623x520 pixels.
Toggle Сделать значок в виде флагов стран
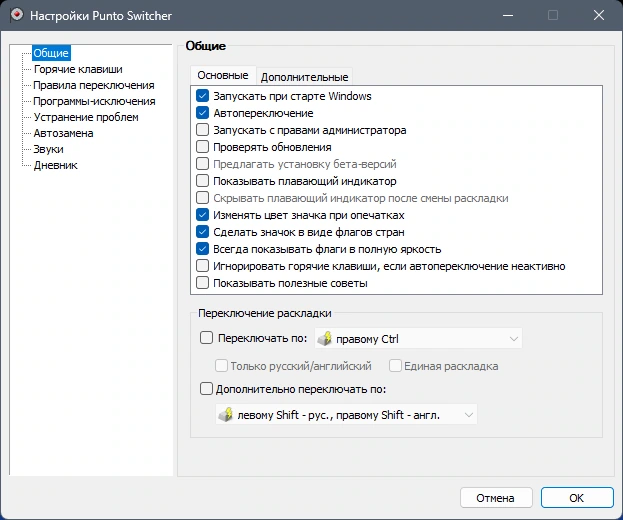(x=202, y=232)
